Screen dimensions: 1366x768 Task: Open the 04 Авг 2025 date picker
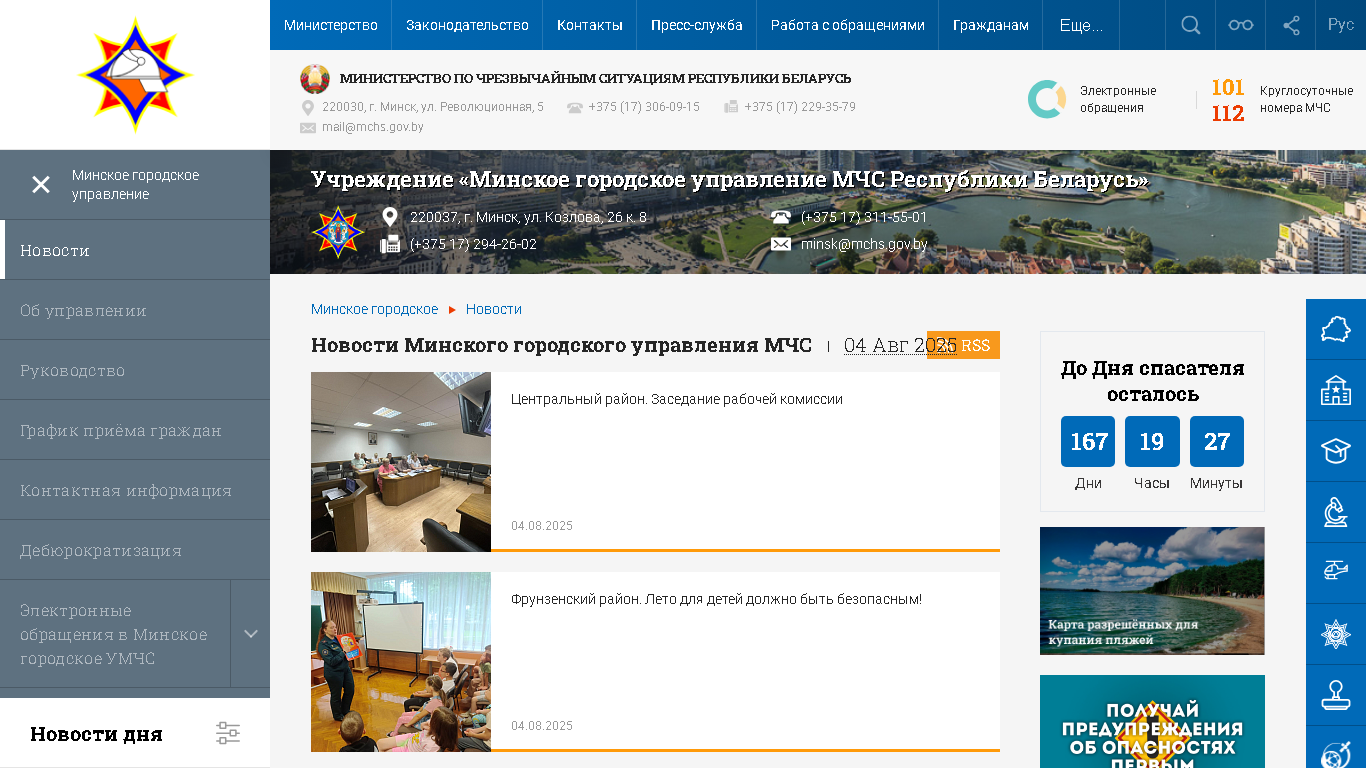[x=900, y=345]
